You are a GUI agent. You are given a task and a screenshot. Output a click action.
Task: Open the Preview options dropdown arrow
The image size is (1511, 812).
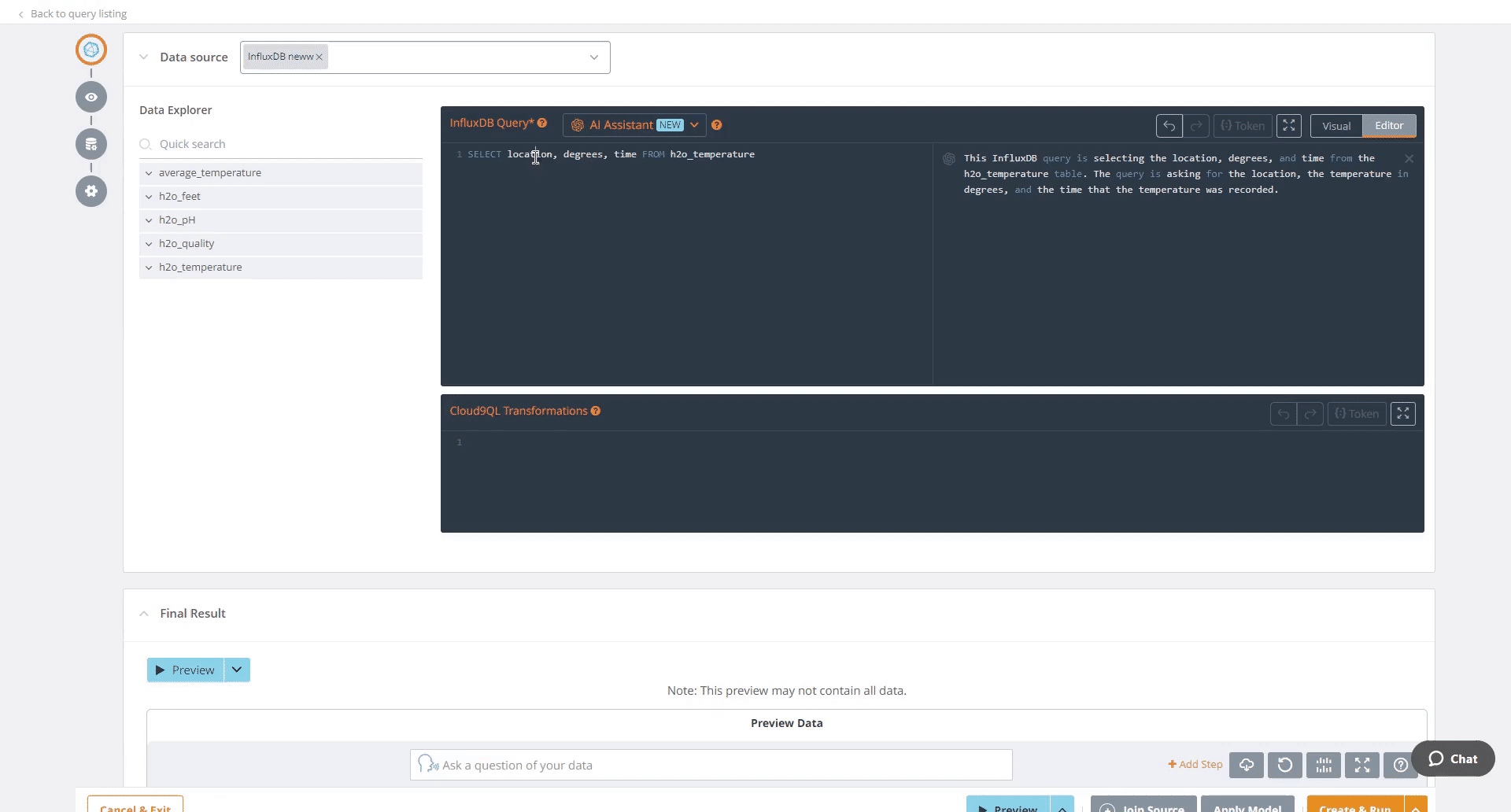click(237, 670)
